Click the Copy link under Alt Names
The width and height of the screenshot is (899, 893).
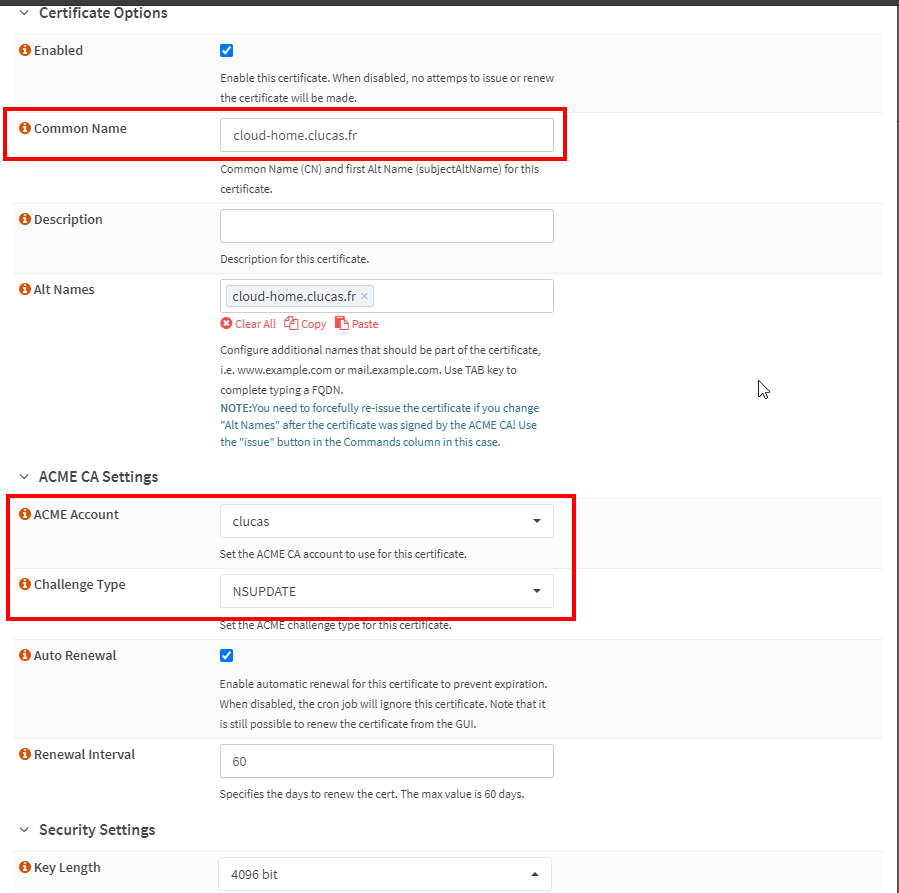(306, 324)
